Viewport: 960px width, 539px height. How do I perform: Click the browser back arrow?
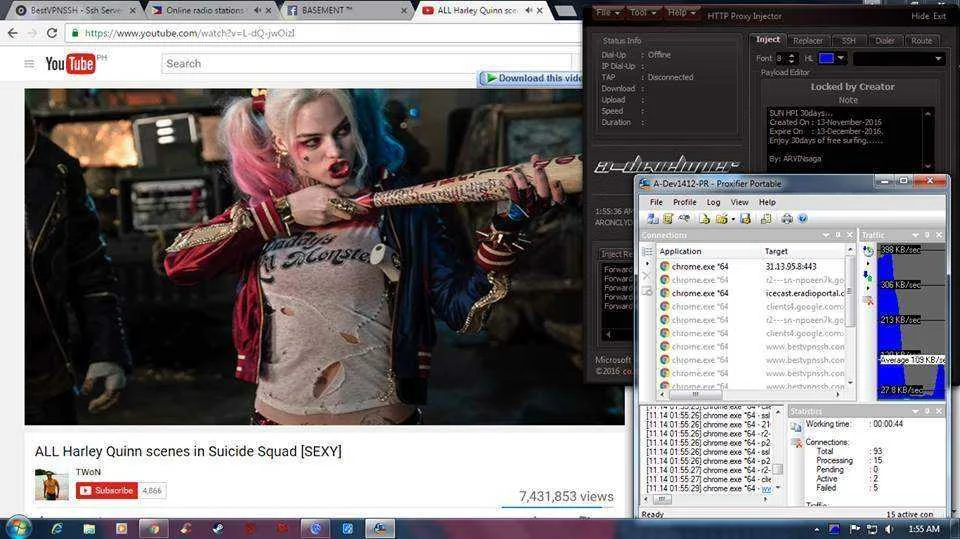click(13, 33)
